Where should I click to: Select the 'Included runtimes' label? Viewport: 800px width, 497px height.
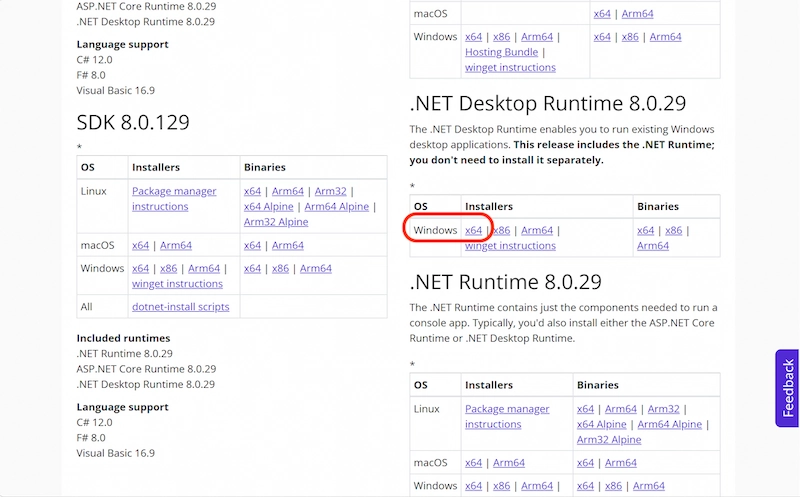coord(123,338)
